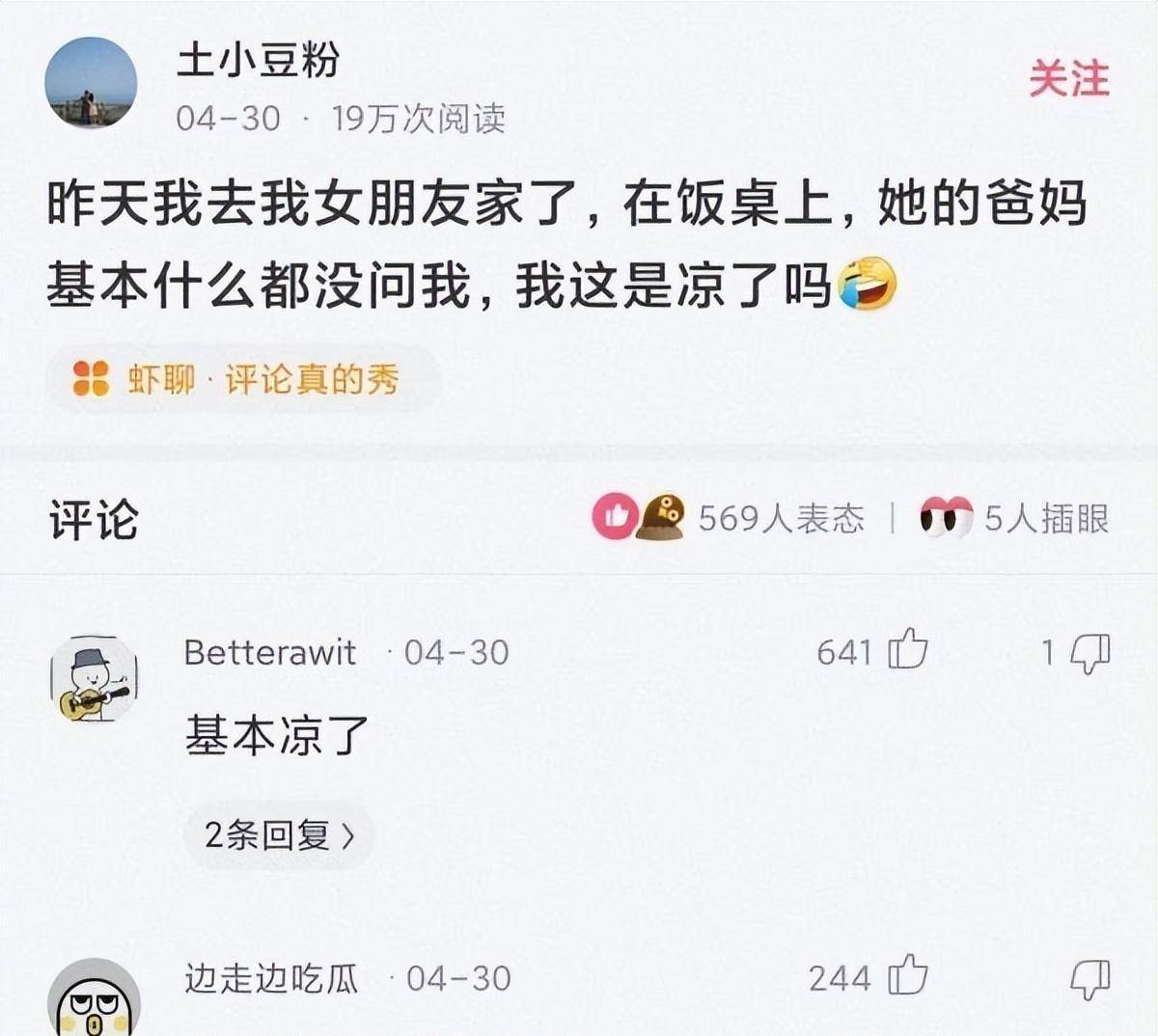The width and height of the screenshot is (1158, 1036).
Task: Open the 评论 section header
Action: [x=95, y=520]
